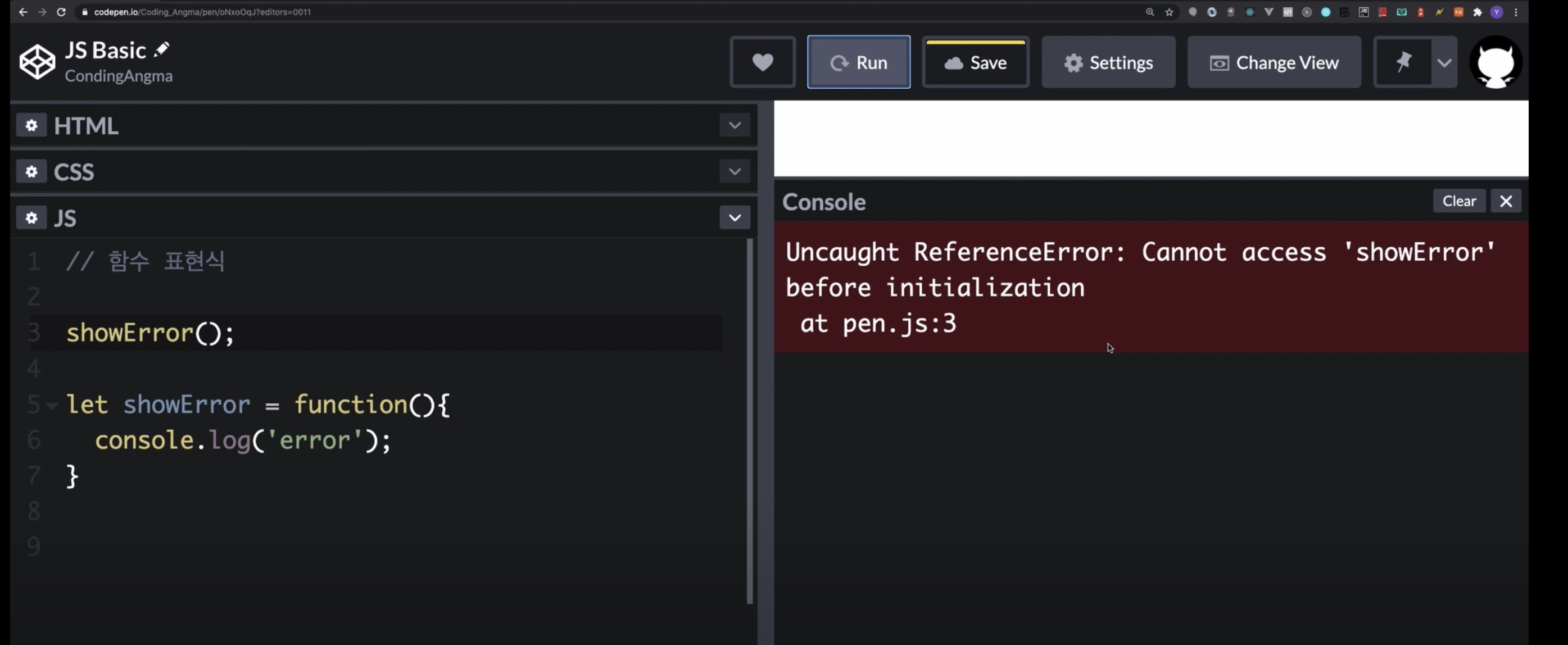The width and height of the screenshot is (1568, 645).
Task: Click the heart Love button
Action: tap(762, 62)
